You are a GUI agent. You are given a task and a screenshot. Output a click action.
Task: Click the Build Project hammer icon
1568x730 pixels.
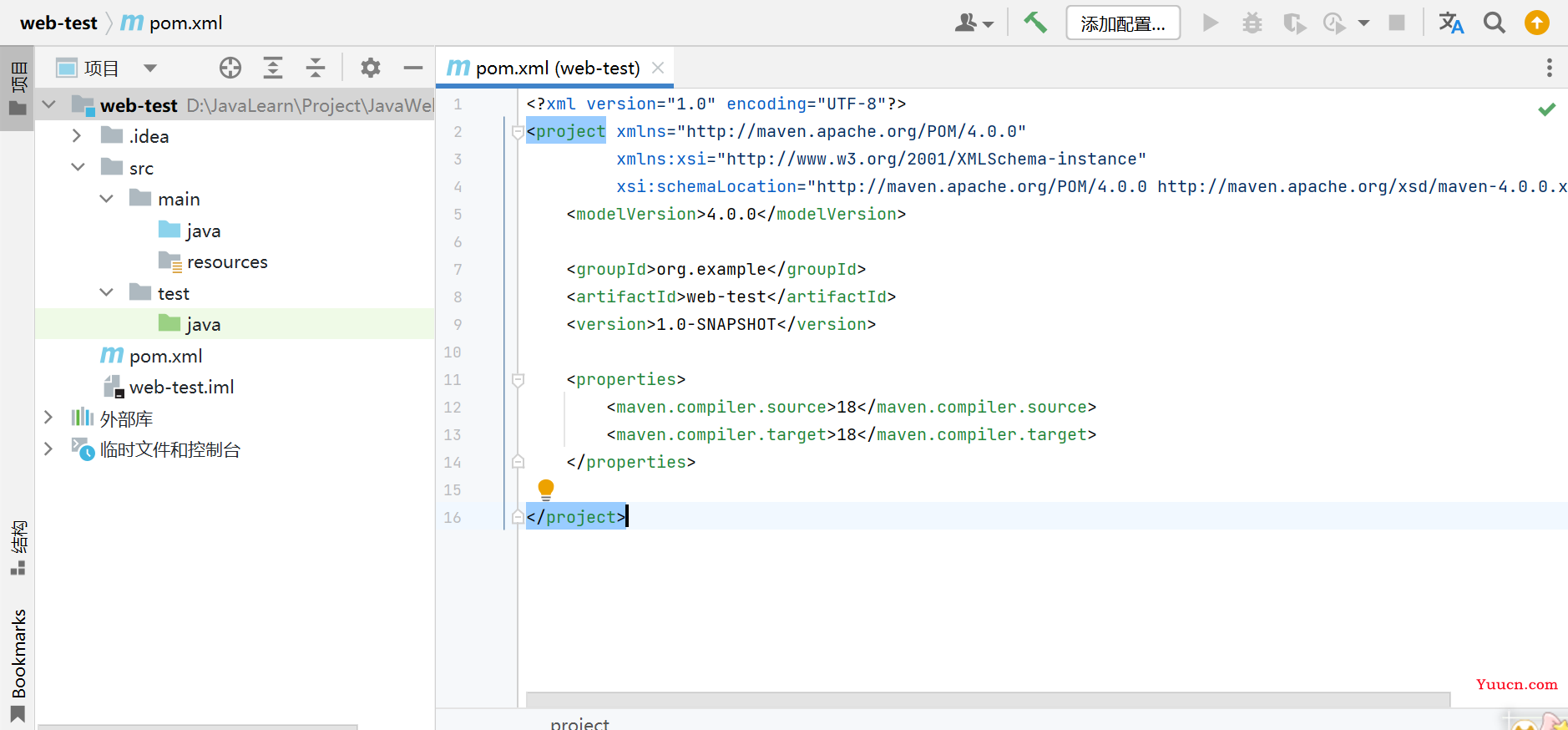pyautogui.click(x=1035, y=23)
